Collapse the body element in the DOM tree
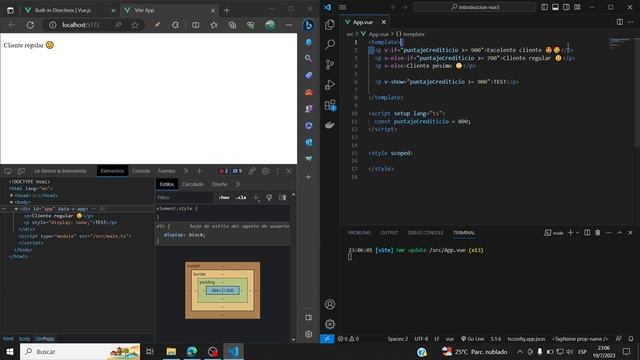This screenshot has width=640, height=360. (11, 202)
